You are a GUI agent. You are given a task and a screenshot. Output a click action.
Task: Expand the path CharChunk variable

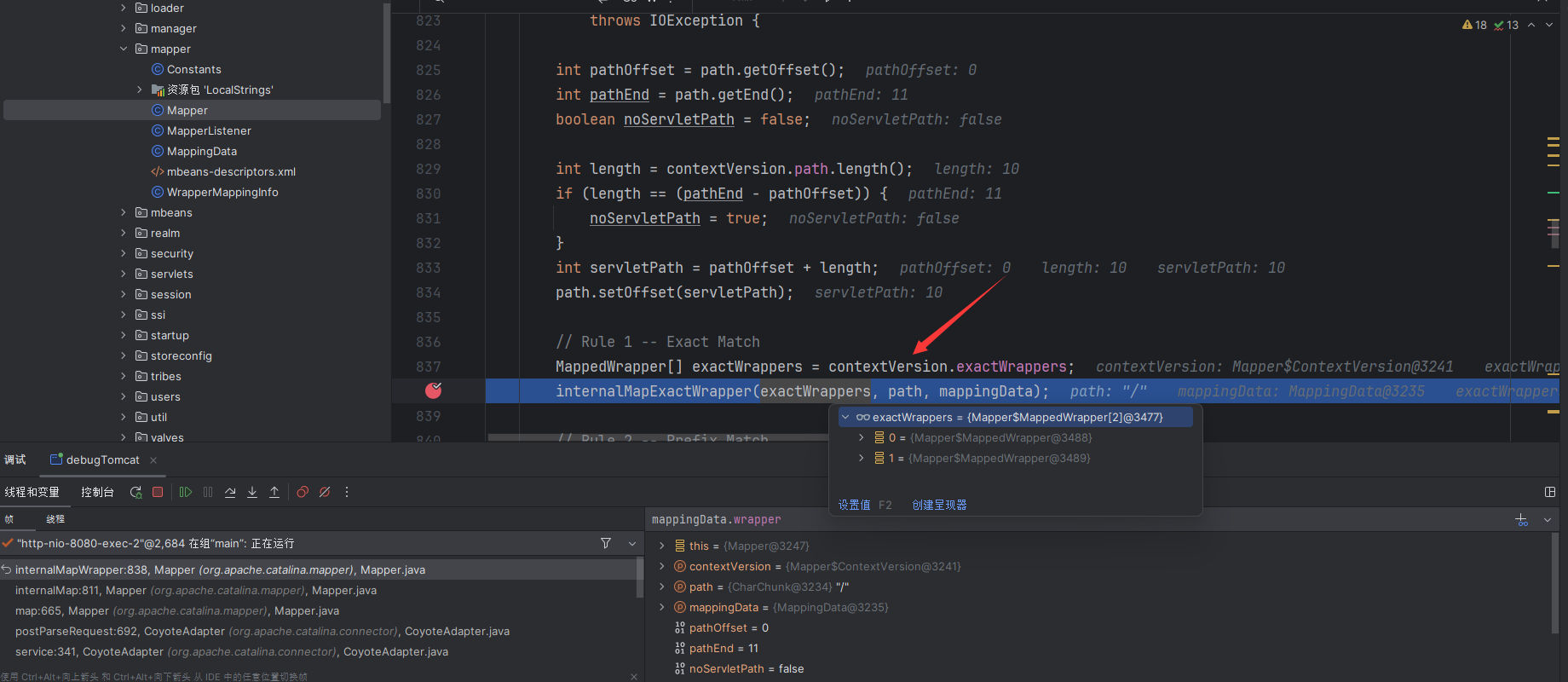[661, 587]
